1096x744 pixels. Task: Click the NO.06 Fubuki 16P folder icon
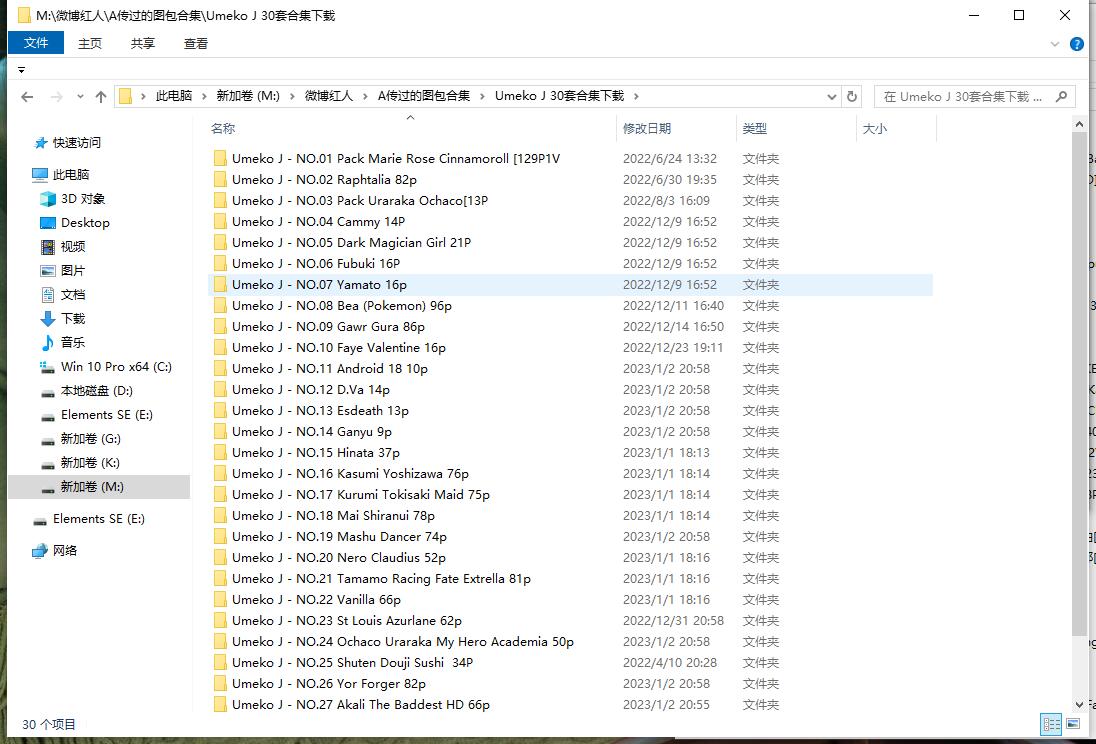click(x=220, y=264)
